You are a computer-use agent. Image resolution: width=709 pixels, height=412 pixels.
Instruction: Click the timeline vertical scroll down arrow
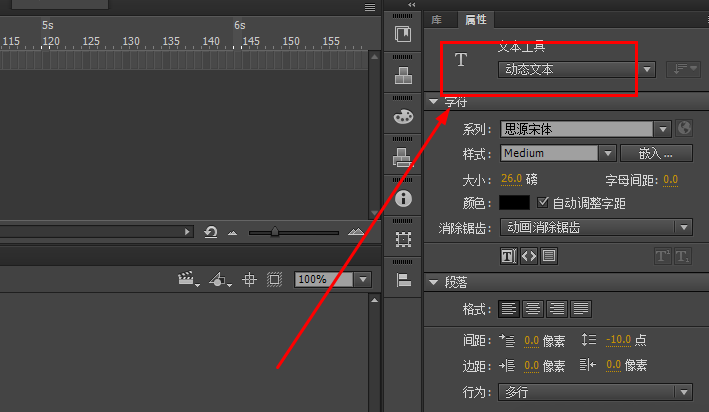[x=374, y=213]
